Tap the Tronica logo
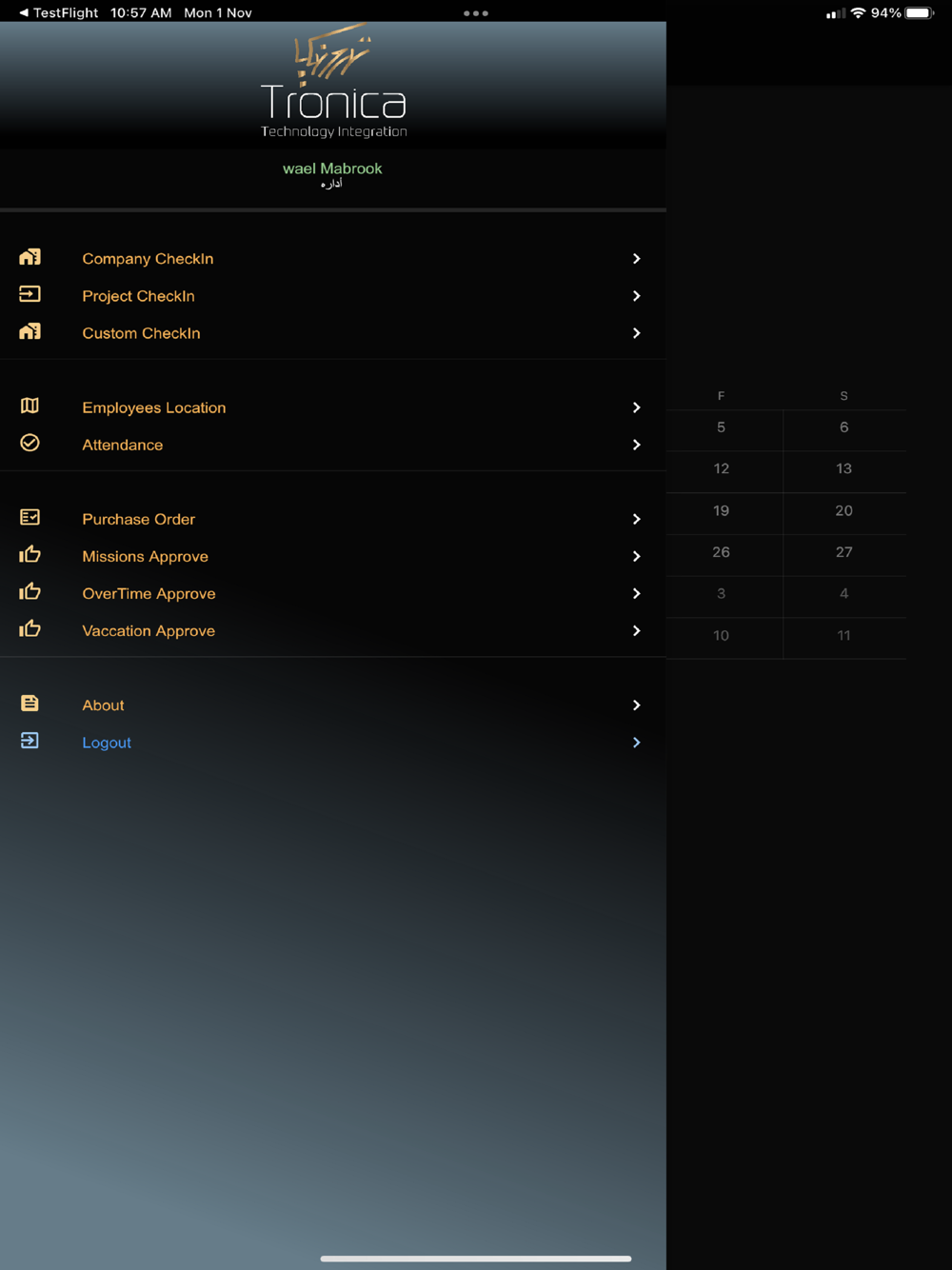This screenshot has width=952, height=1270. click(x=333, y=81)
